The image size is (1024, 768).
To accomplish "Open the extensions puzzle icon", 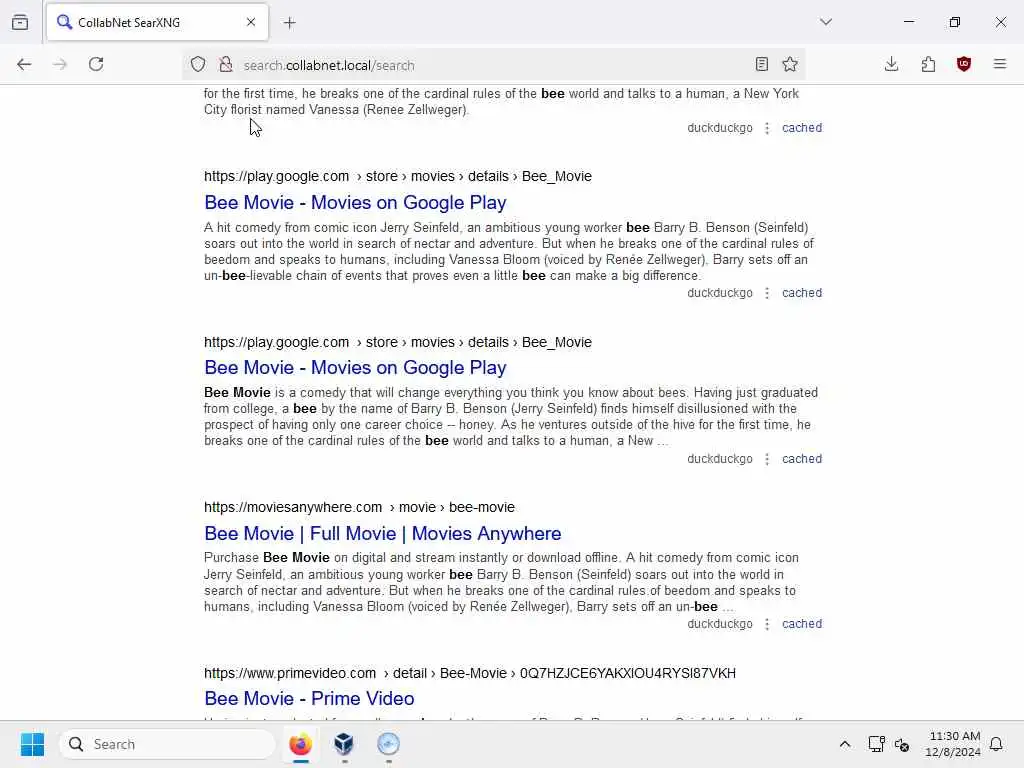I will pyautogui.click(x=928, y=64).
